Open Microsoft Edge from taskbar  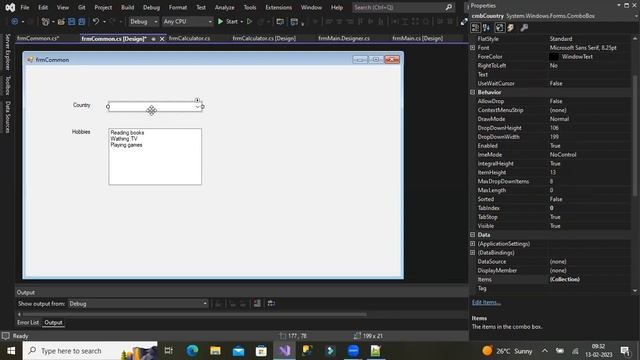(192, 351)
